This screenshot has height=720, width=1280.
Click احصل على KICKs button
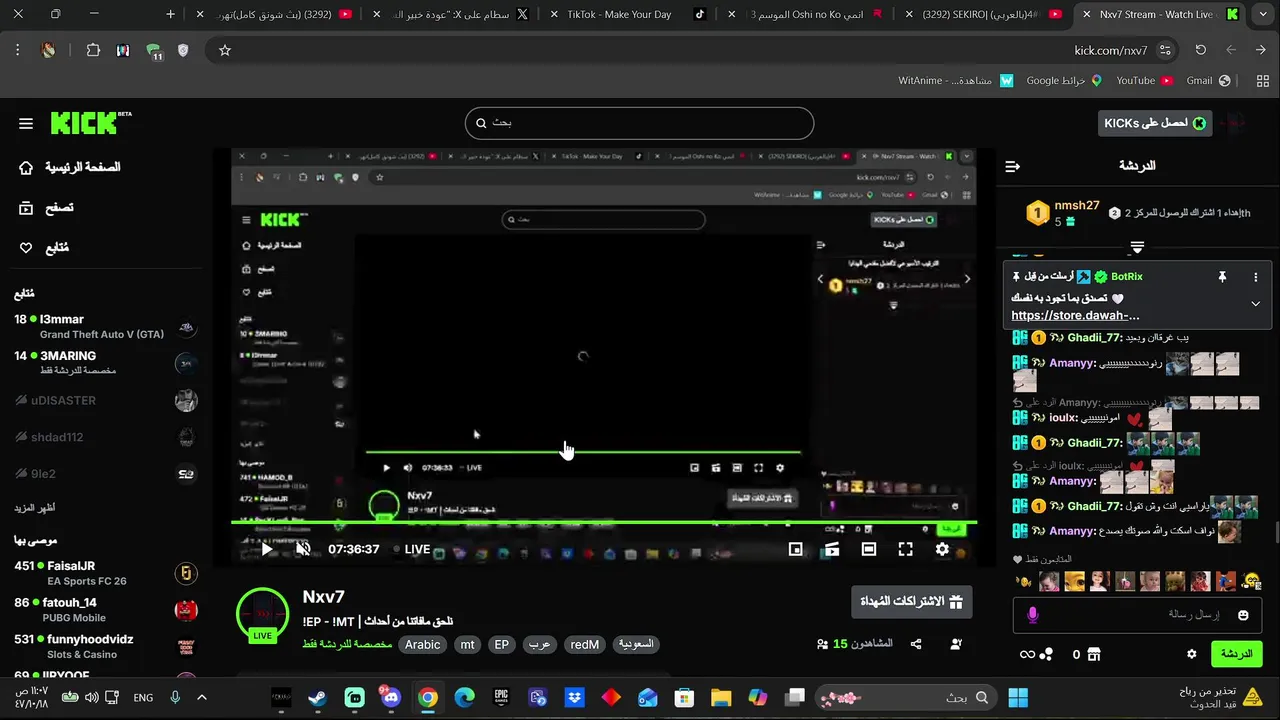1155,123
